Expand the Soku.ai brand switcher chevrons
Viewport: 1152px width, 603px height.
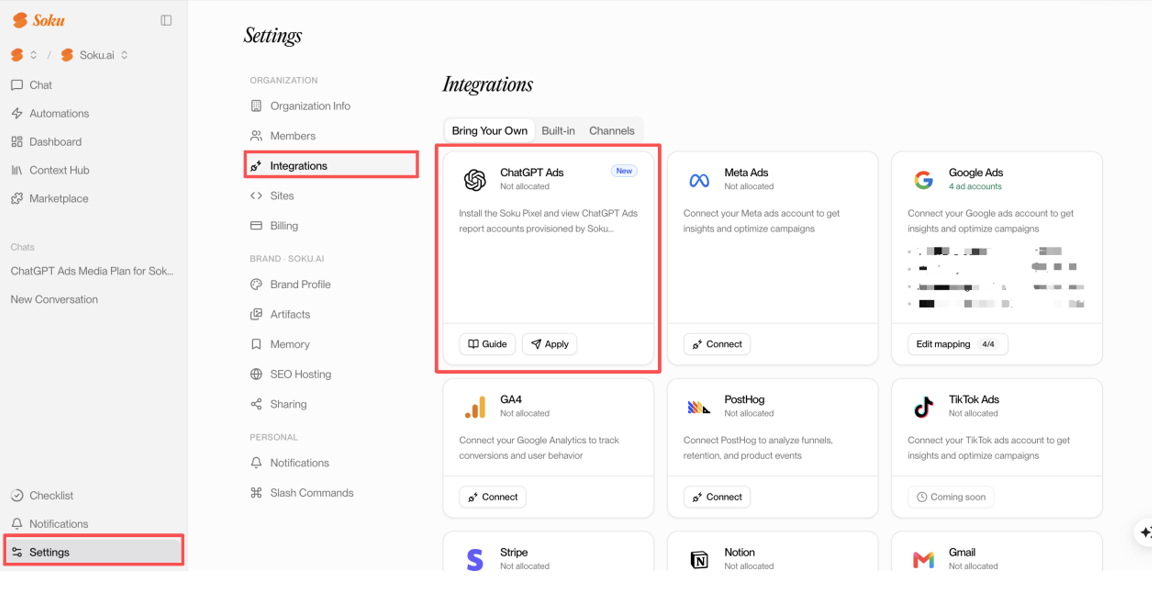pyautogui.click(x=124, y=55)
